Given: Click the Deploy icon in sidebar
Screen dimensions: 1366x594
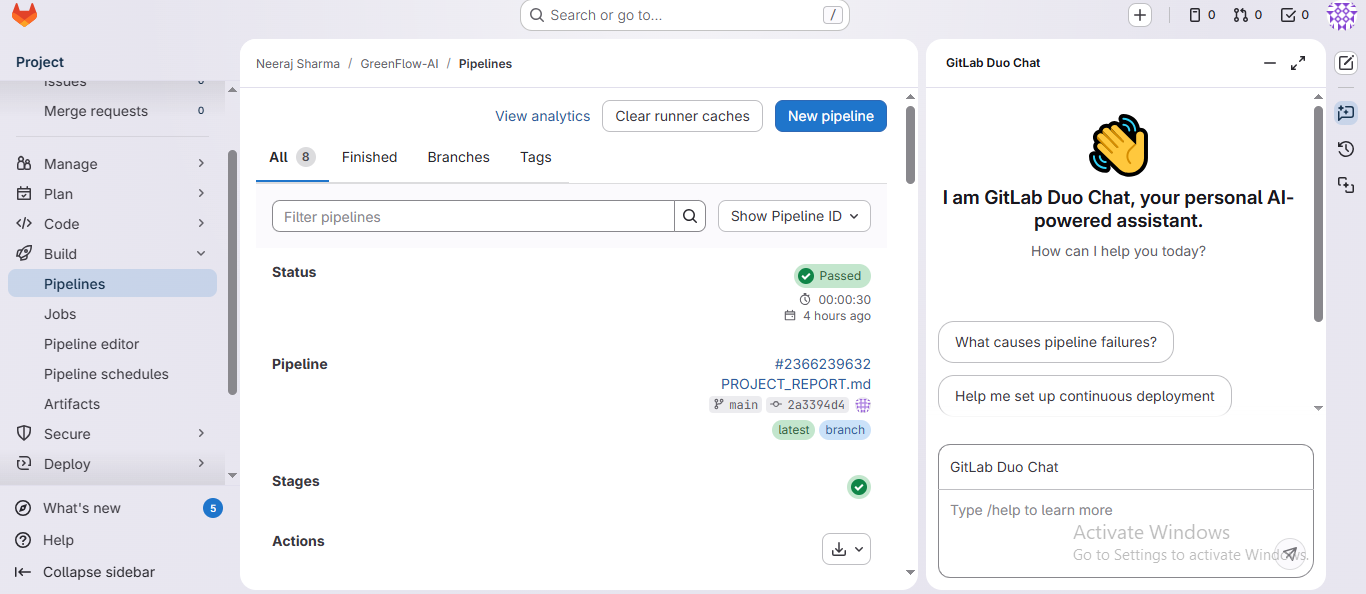Looking at the screenshot, I should point(25,464).
